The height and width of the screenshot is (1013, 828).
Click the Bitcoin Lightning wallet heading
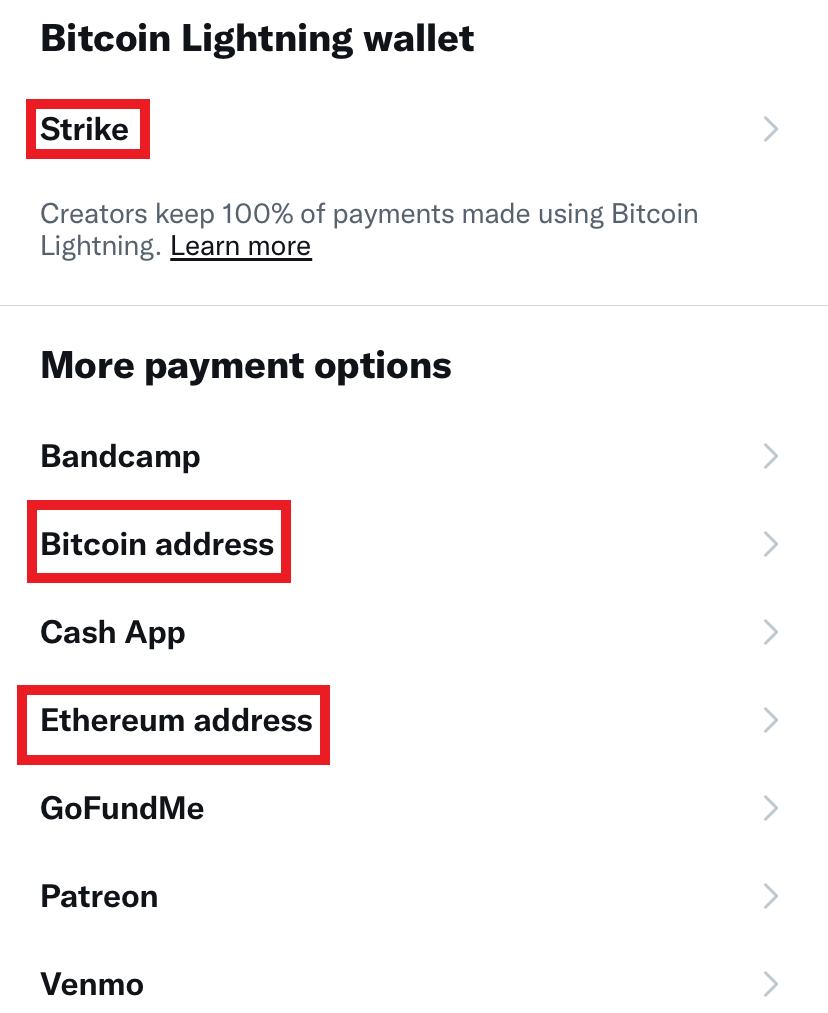click(256, 38)
